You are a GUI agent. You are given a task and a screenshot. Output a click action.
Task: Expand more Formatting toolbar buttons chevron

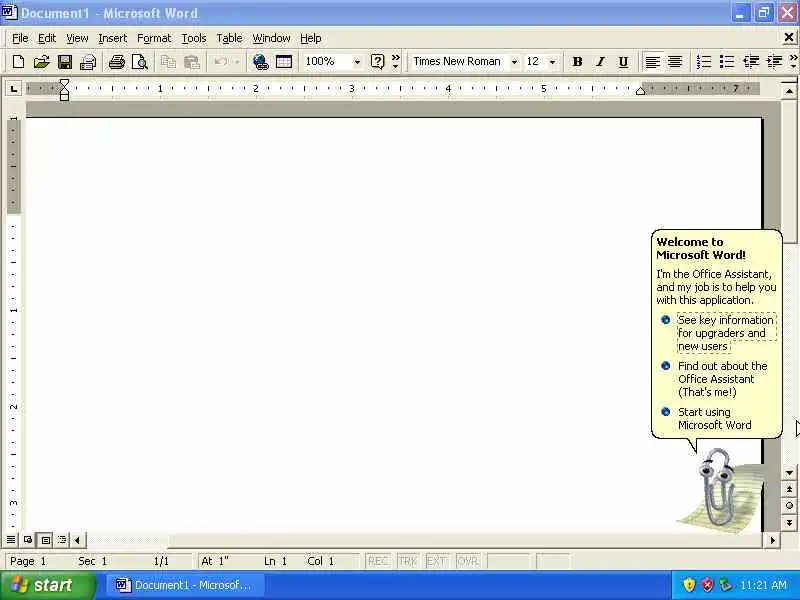(x=794, y=62)
